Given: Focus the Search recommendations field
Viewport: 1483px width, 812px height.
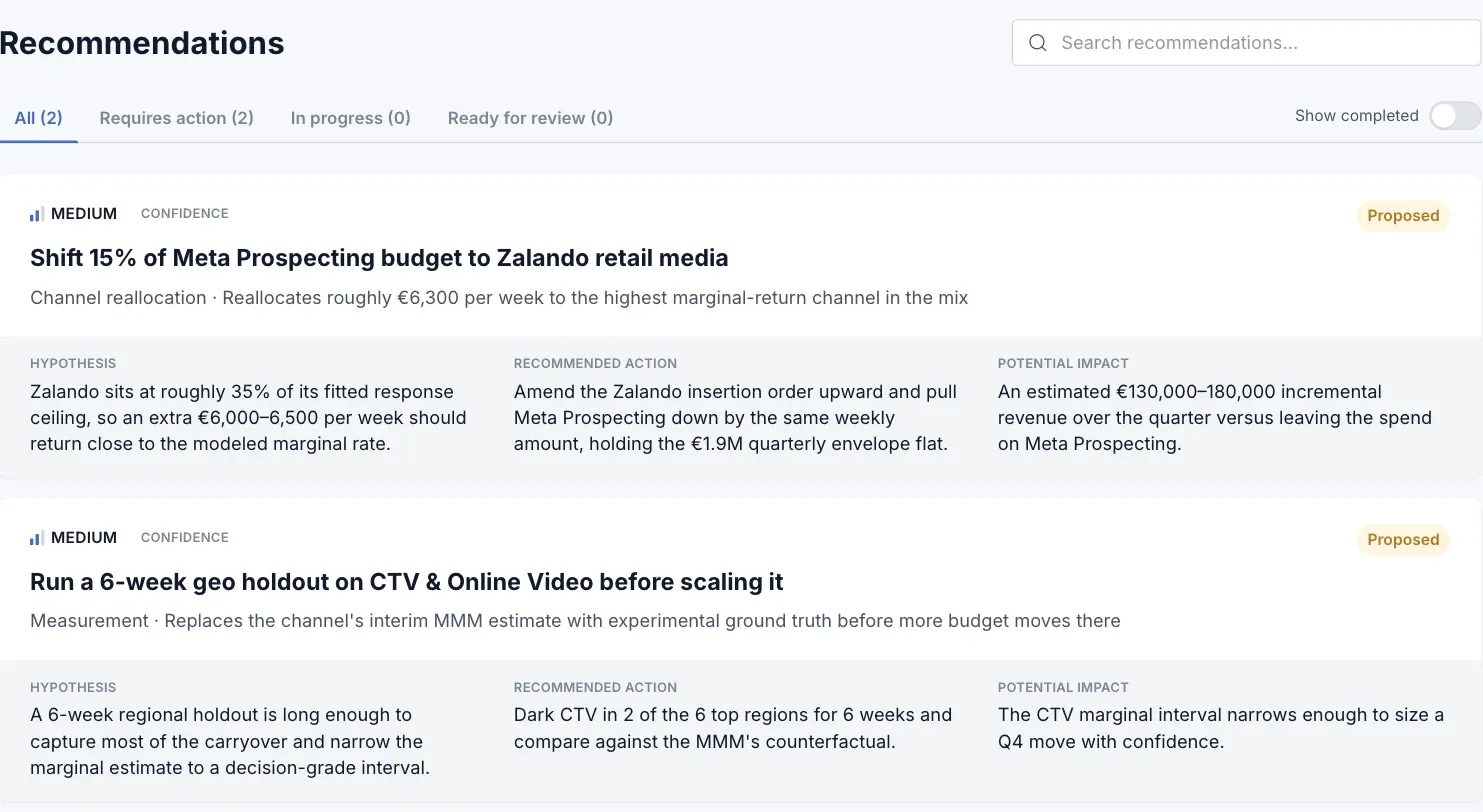Looking at the screenshot, I should (1246, 43).
